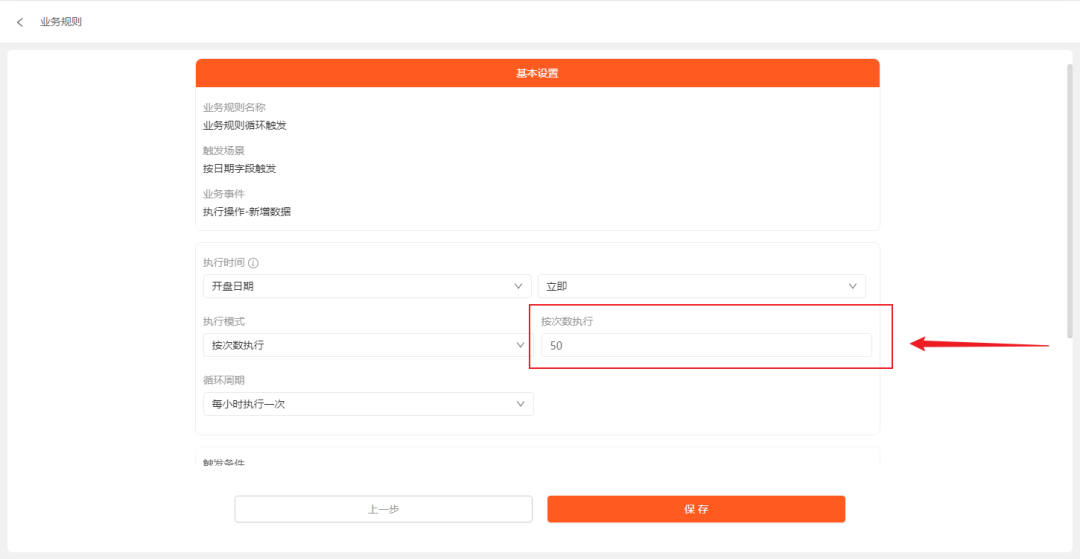Click the 基本设置 orange header
Viewport: 1080px width, 559px height.
[537, 73]
